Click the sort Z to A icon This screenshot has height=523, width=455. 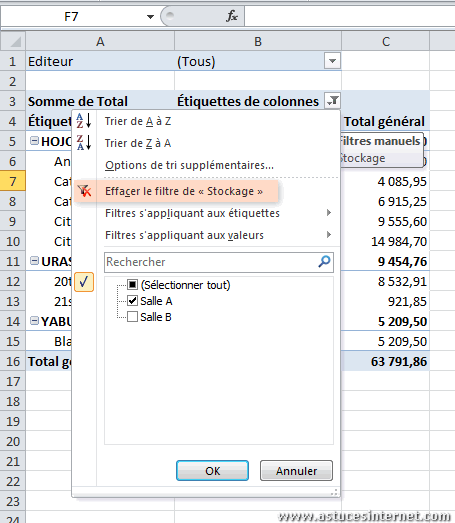click(x=83, y=143)
